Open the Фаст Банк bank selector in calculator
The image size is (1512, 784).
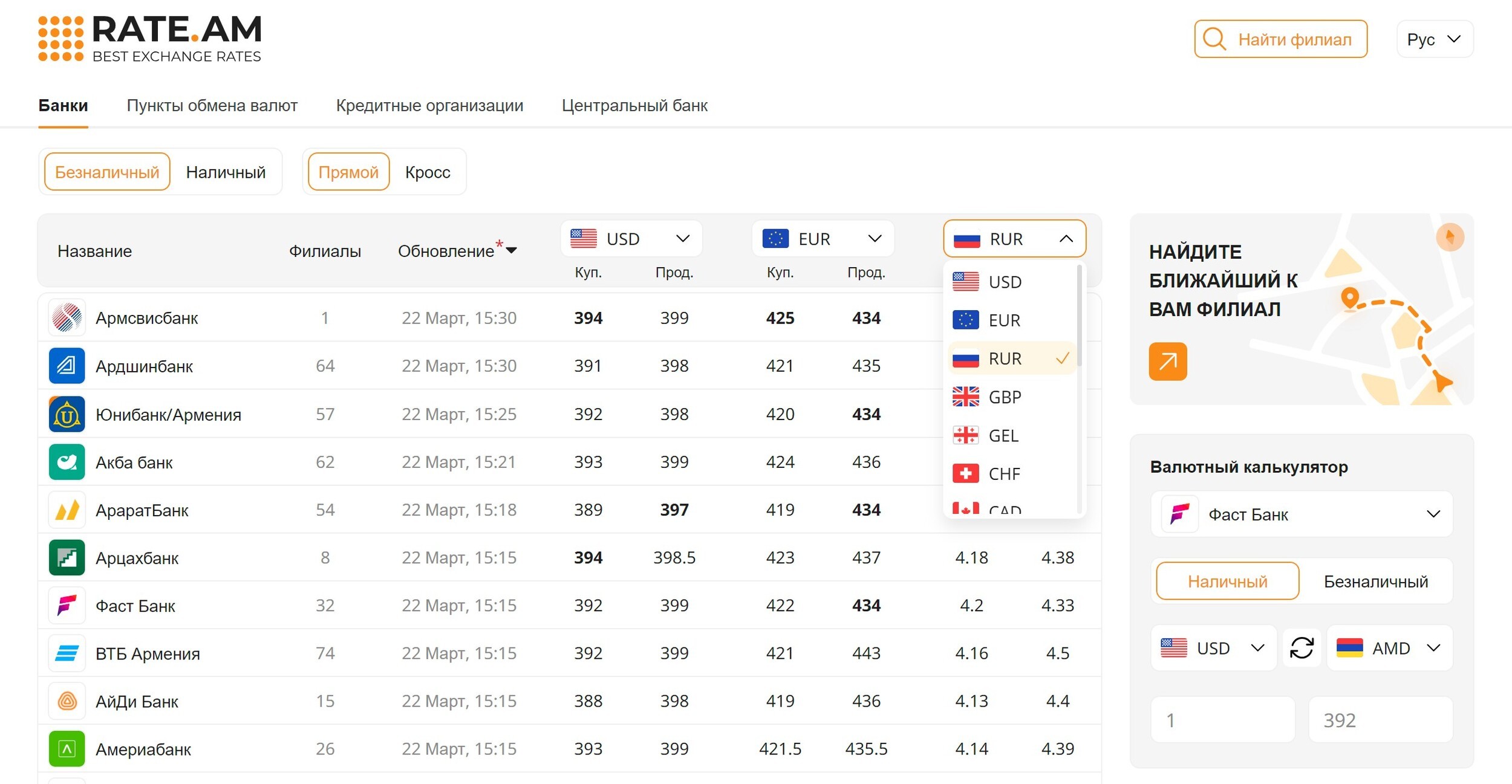tap(1302, 514)
